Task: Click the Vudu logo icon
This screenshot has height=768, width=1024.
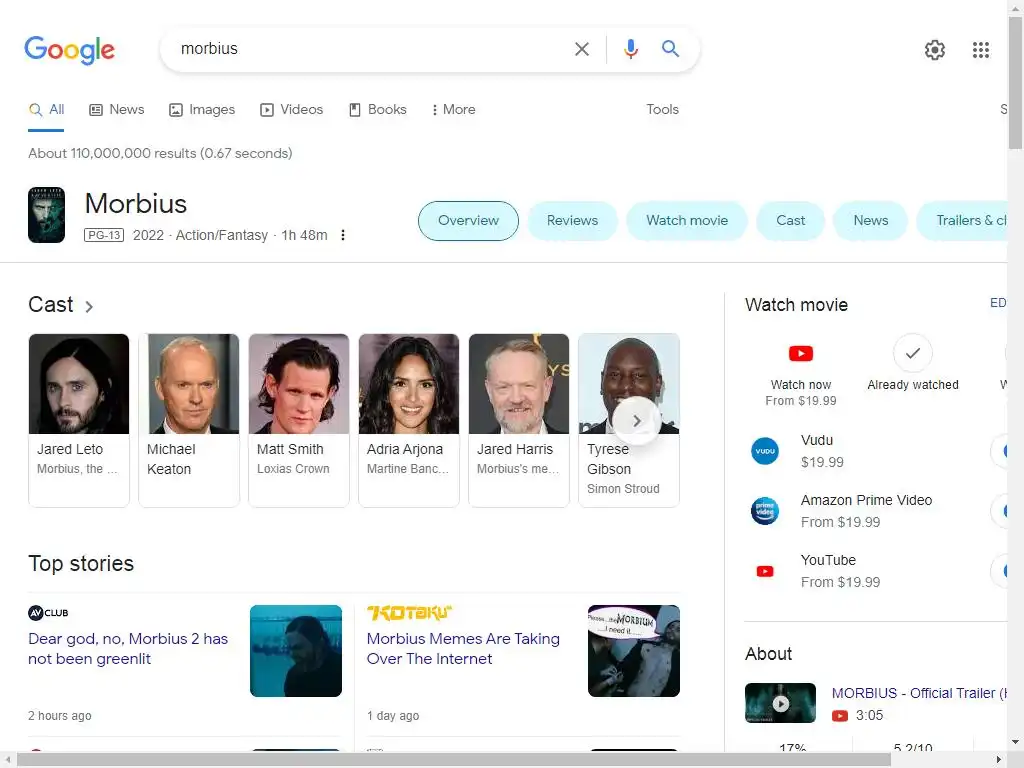Action: (x=765, y=451)
